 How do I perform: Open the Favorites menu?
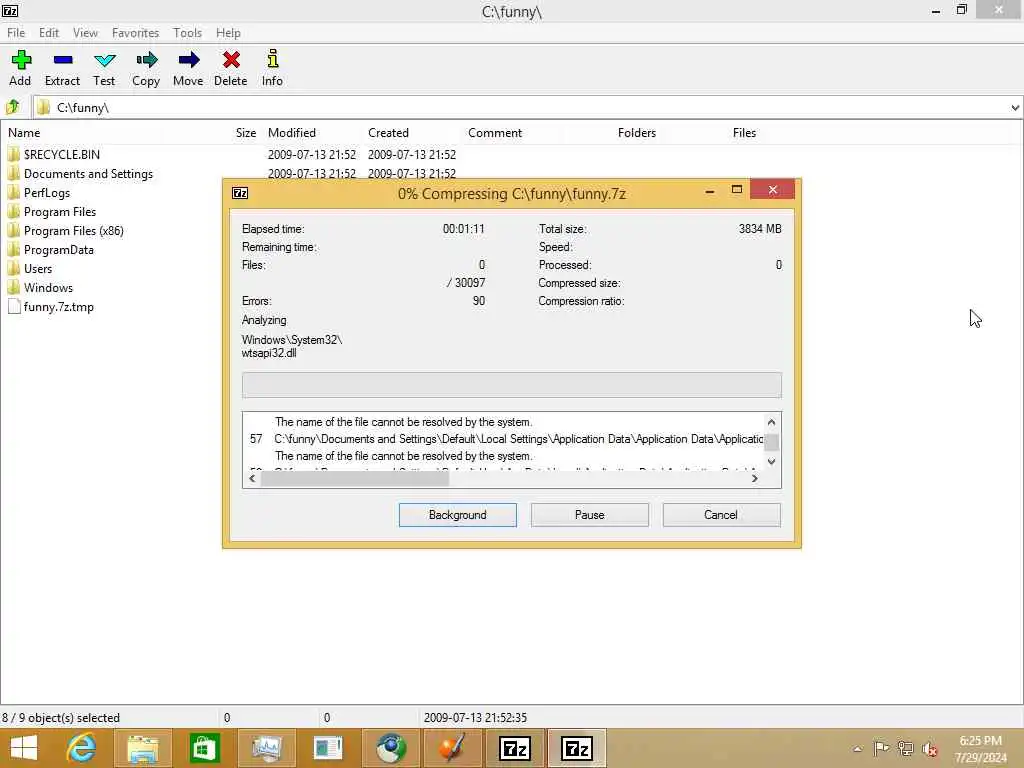coord(135,33)
